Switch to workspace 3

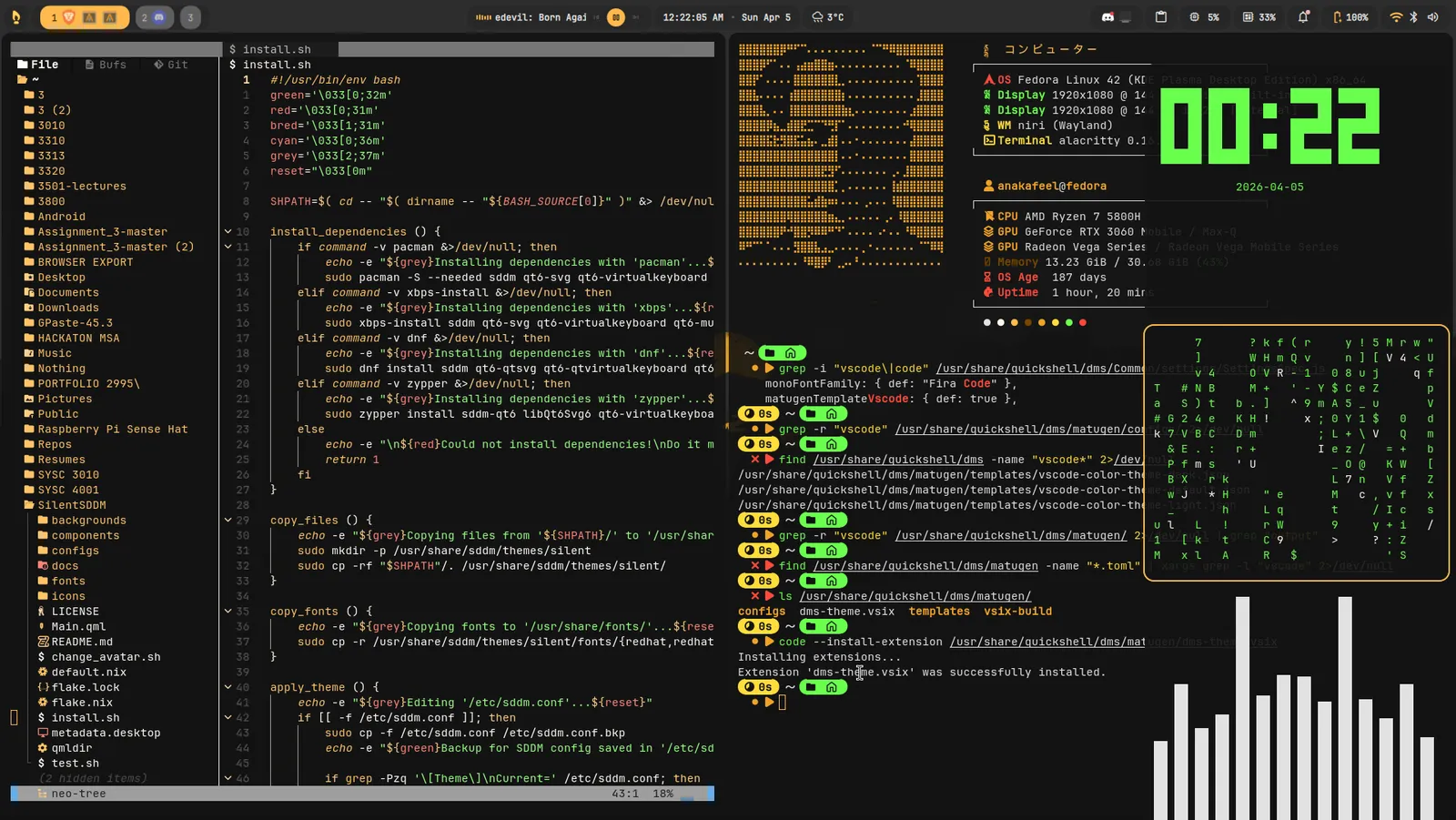click(190, 17)
